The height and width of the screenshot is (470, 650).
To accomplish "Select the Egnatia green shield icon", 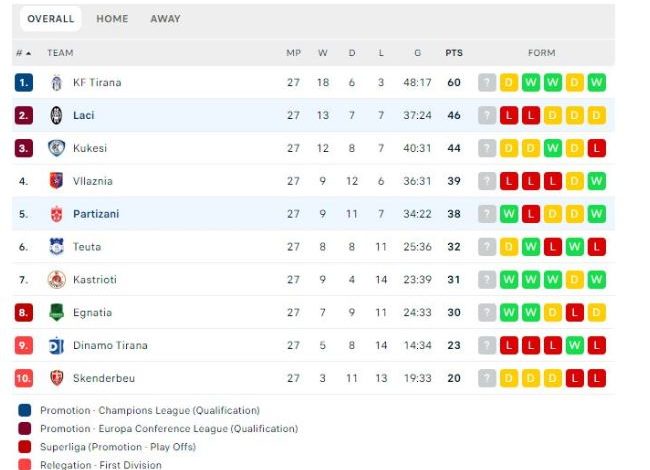I will [x=56, y=313].
